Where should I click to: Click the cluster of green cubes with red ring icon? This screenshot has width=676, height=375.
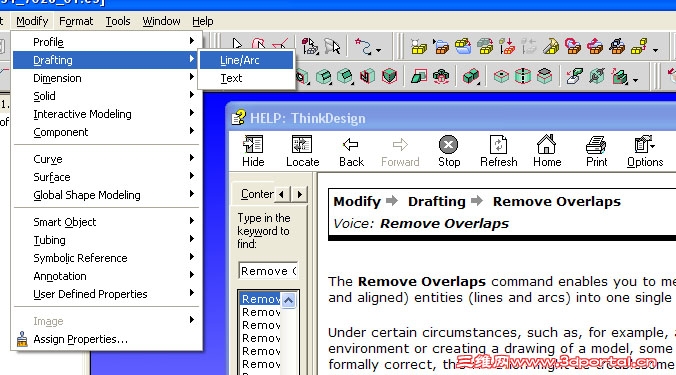(441, 77)
